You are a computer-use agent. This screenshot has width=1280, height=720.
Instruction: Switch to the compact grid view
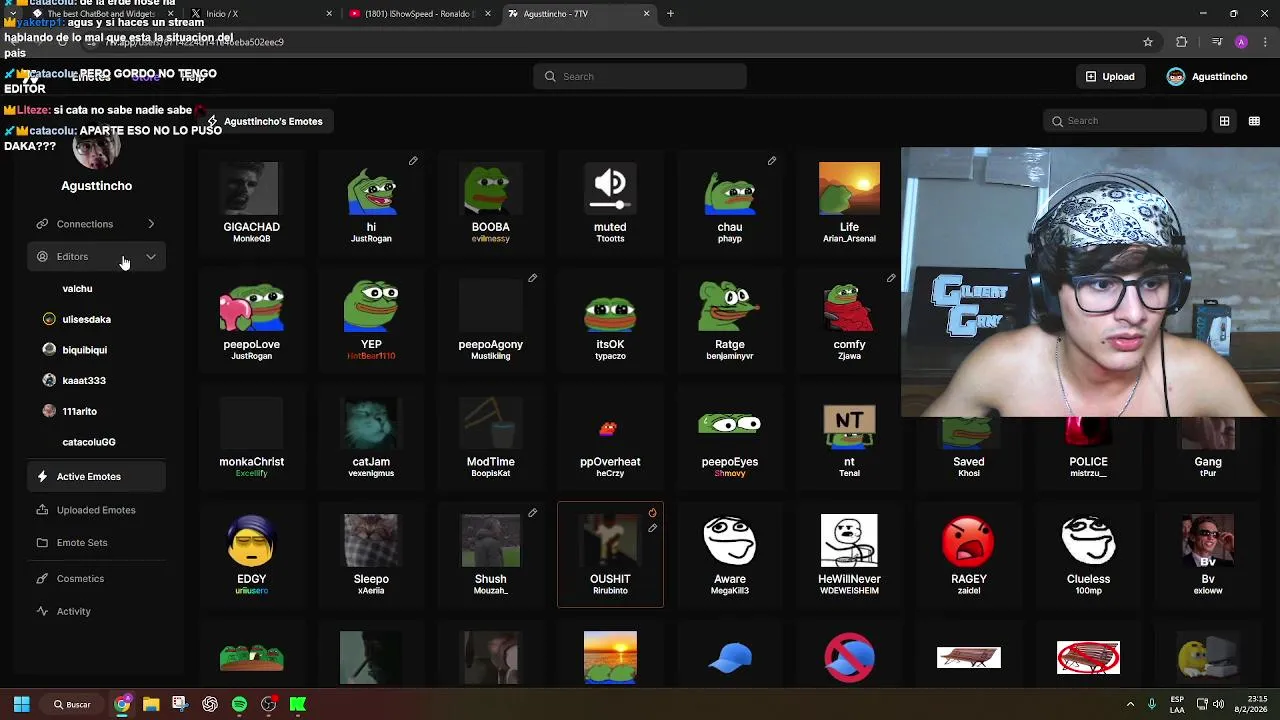pos(1254,121)
